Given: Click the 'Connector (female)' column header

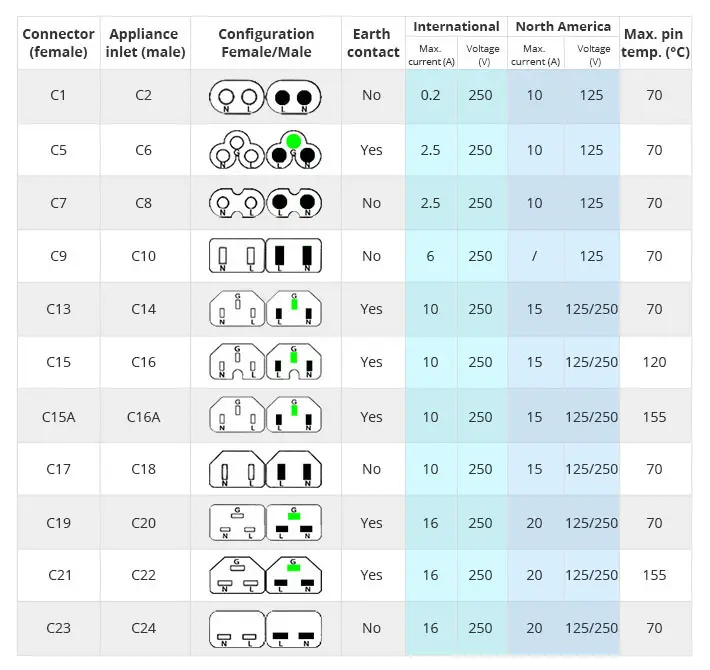Looking at the screenshot, I should (59, 43).
